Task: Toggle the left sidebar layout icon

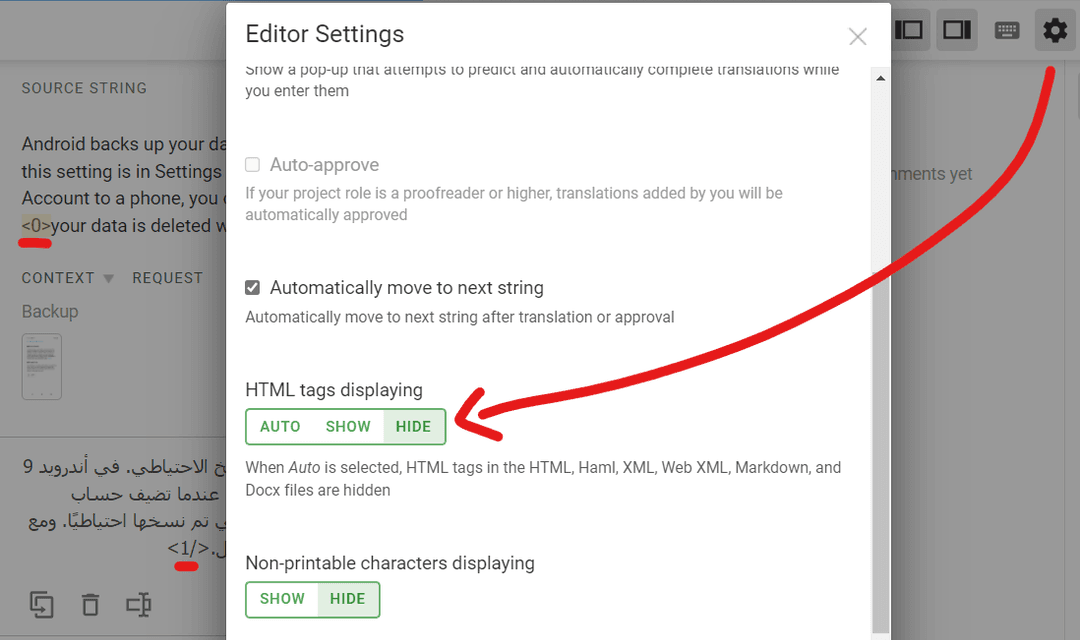Action: pos(909,29)
